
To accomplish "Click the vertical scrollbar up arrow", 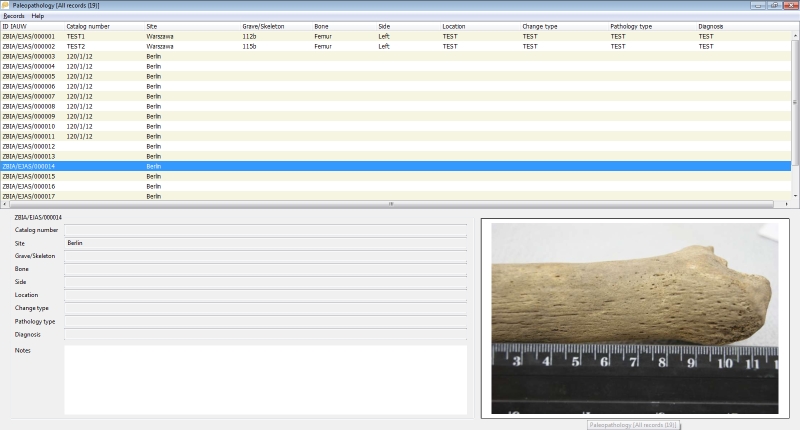I will click(x=796, y=26).
